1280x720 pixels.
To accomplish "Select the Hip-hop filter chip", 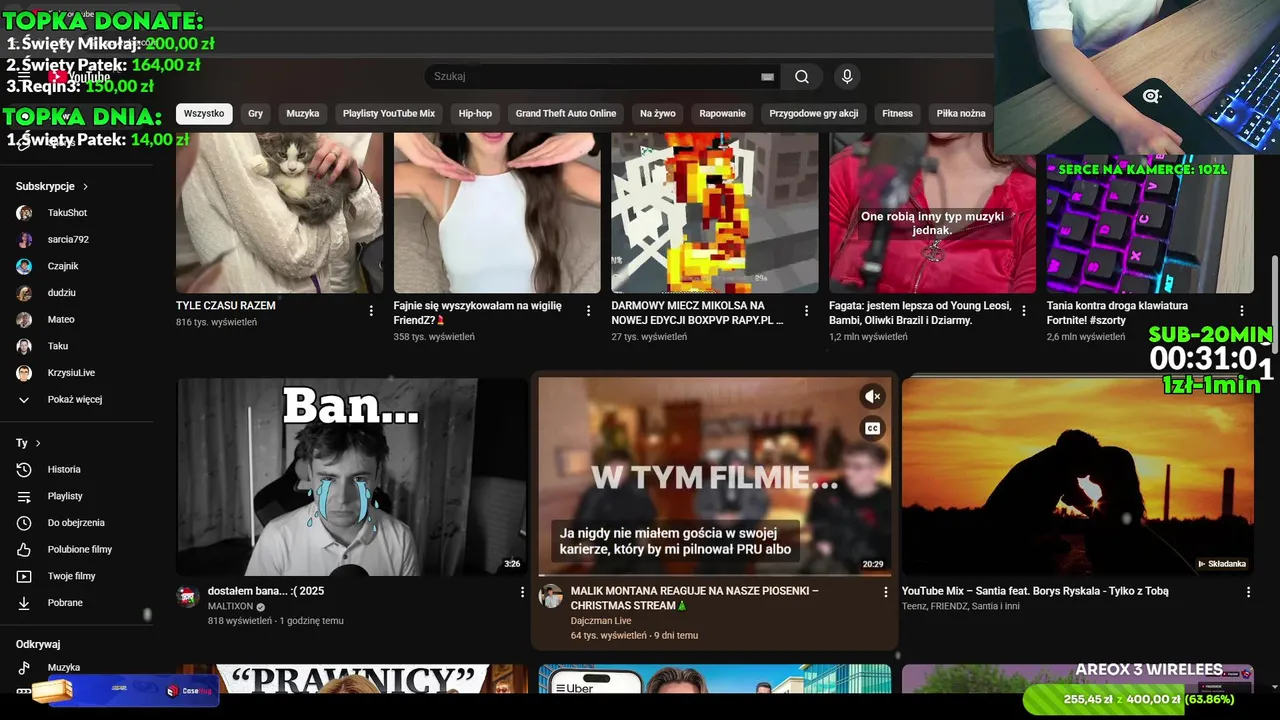I will click(475, 114).
